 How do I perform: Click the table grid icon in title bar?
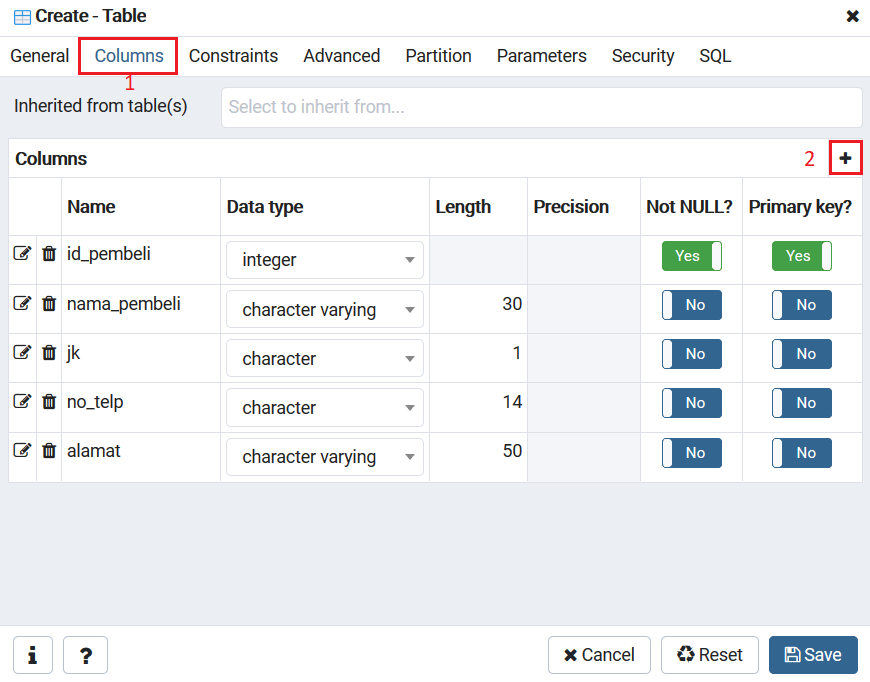tap(16, 16)
